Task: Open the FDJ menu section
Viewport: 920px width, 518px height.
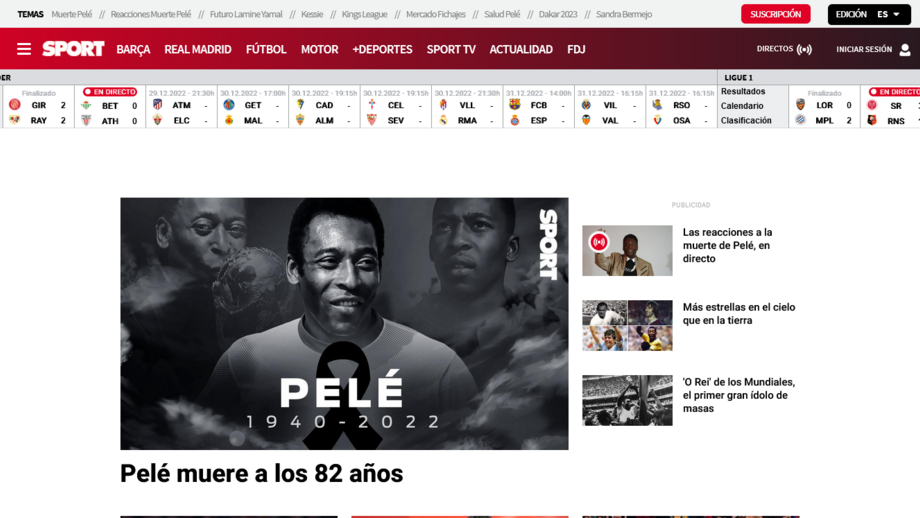Action: [x=576, y=49]
